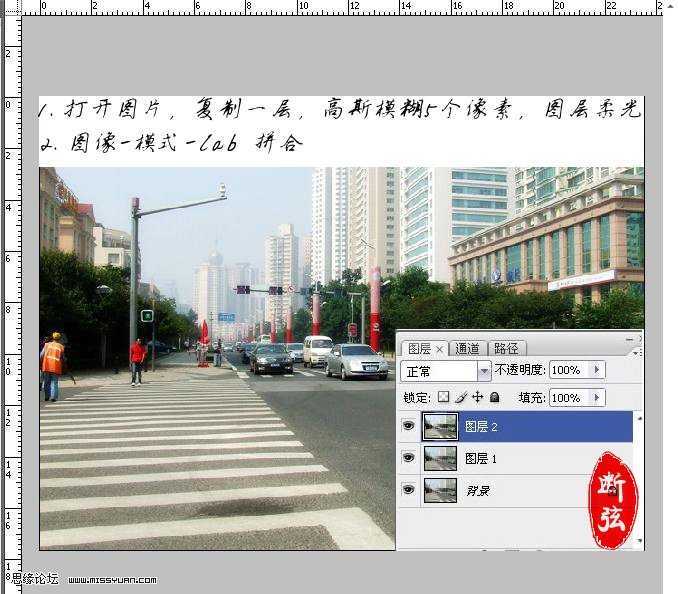Toggle lock all padlock icon
The image size is (678, 594).
pyautogui.click(x=495, y=397)
